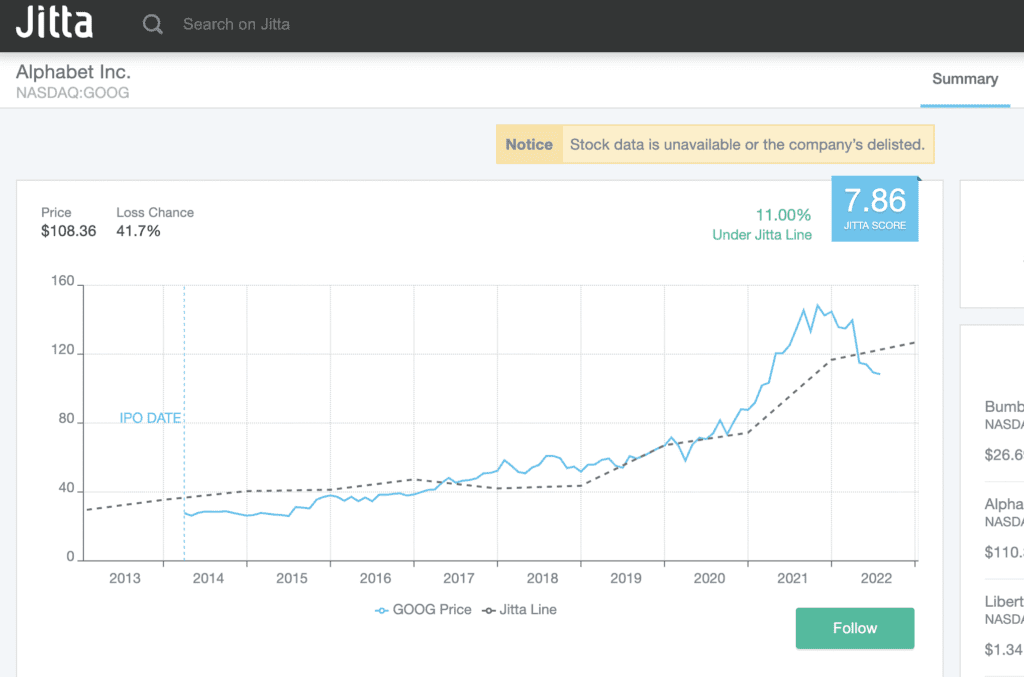This screenshot has width=1024, height=677.
Task: Click the 2017 label on the chart axis
Action: coord(458,578)
